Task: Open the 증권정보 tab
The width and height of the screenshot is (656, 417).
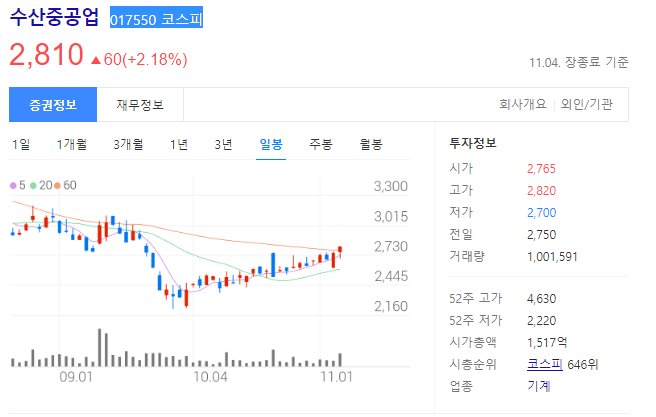Action: pyautogui.click(x=53, y=105)
